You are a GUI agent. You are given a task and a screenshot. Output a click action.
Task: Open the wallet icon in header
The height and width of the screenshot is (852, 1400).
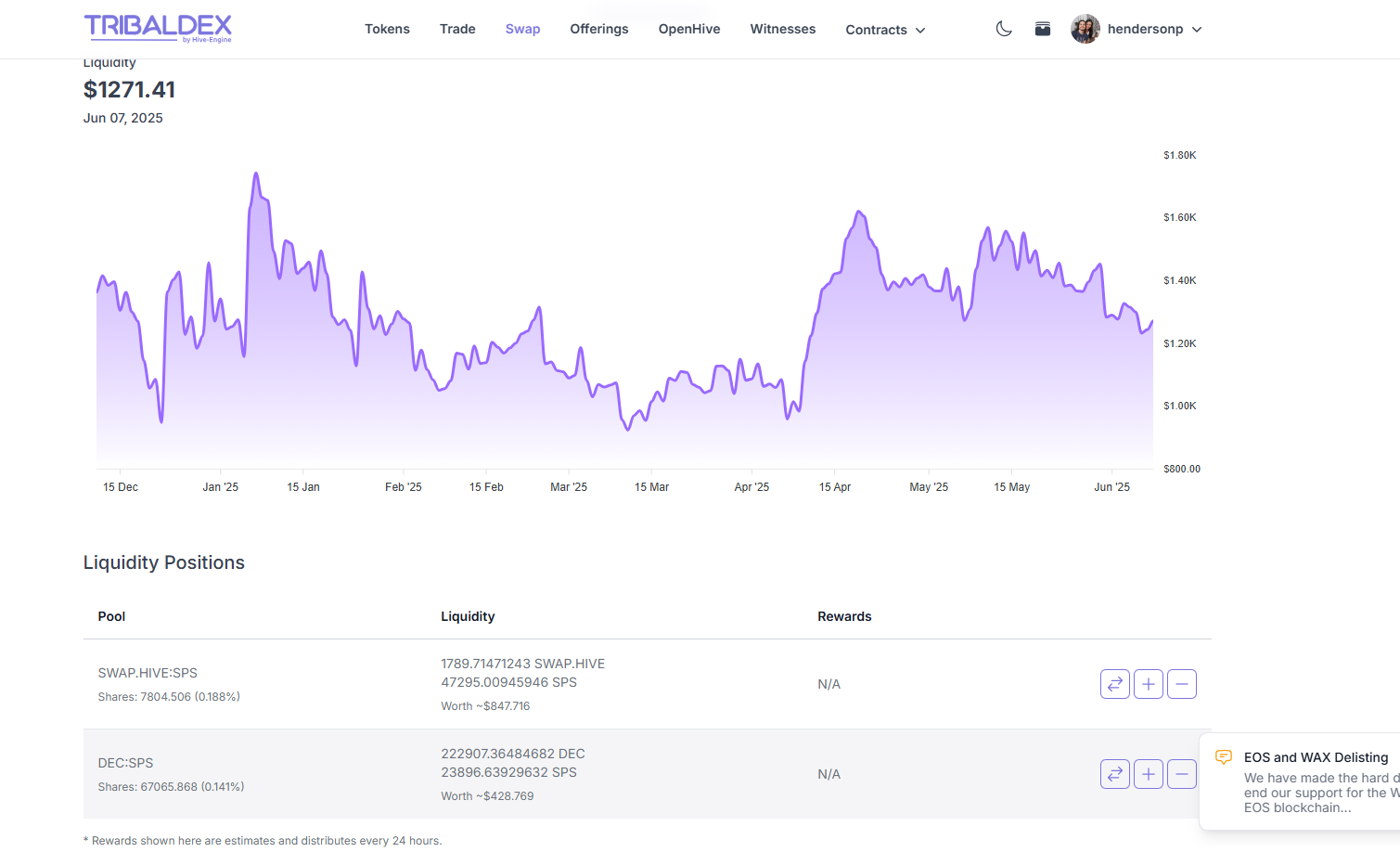(1043, 29)
